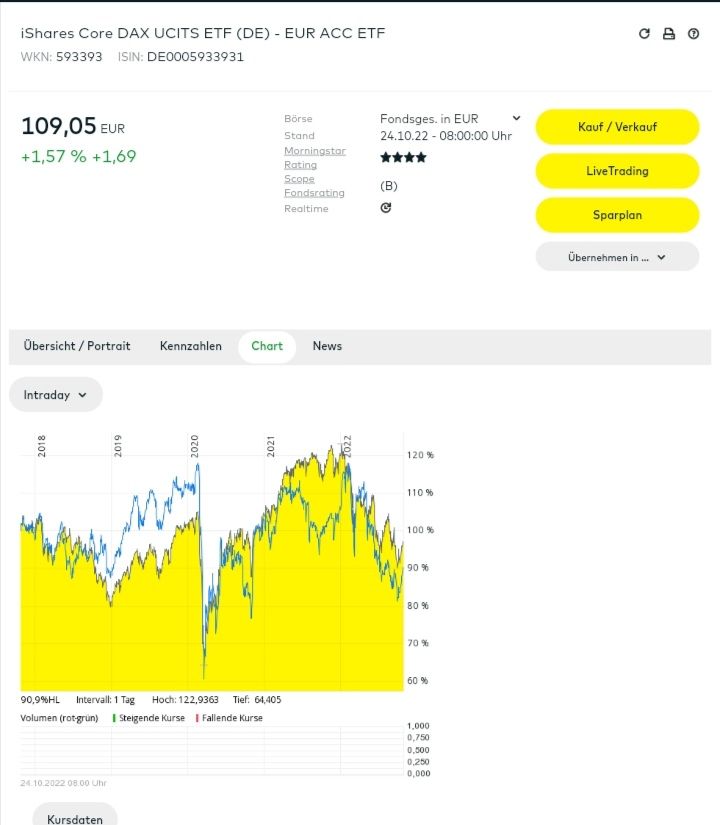Select the Chart tab

pos(267,346)
